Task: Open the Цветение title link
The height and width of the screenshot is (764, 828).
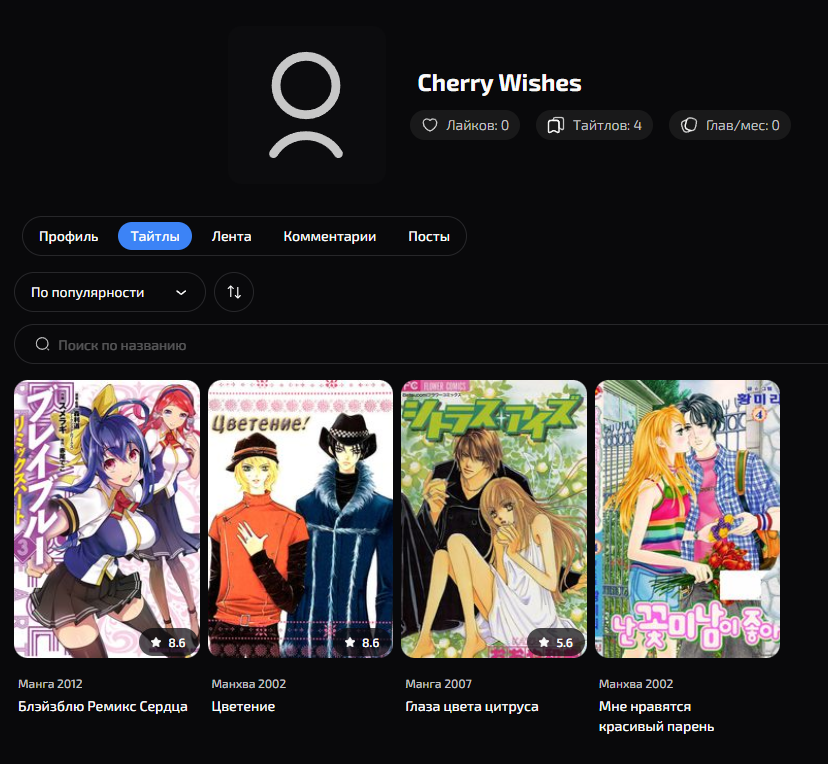Action: click(243, 706)
